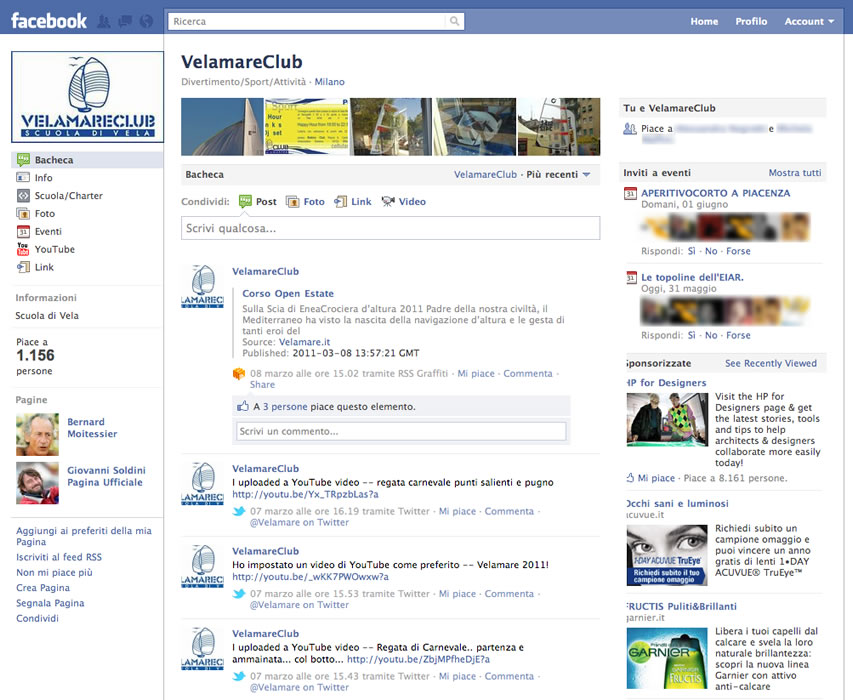Click Mi piace under HP for Designers ad

coord(656,478)
